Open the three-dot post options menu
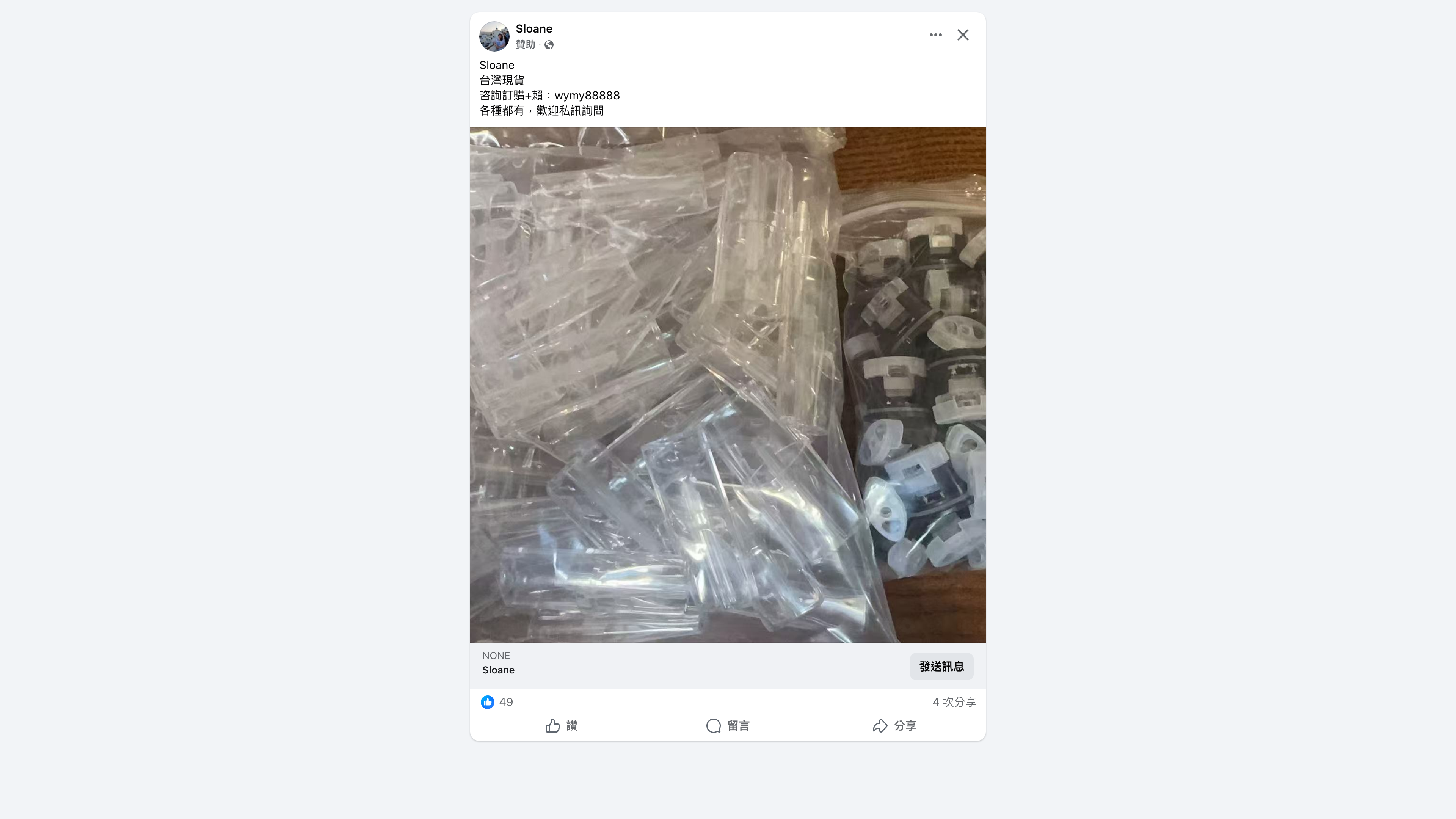 (x=935, y=35)
